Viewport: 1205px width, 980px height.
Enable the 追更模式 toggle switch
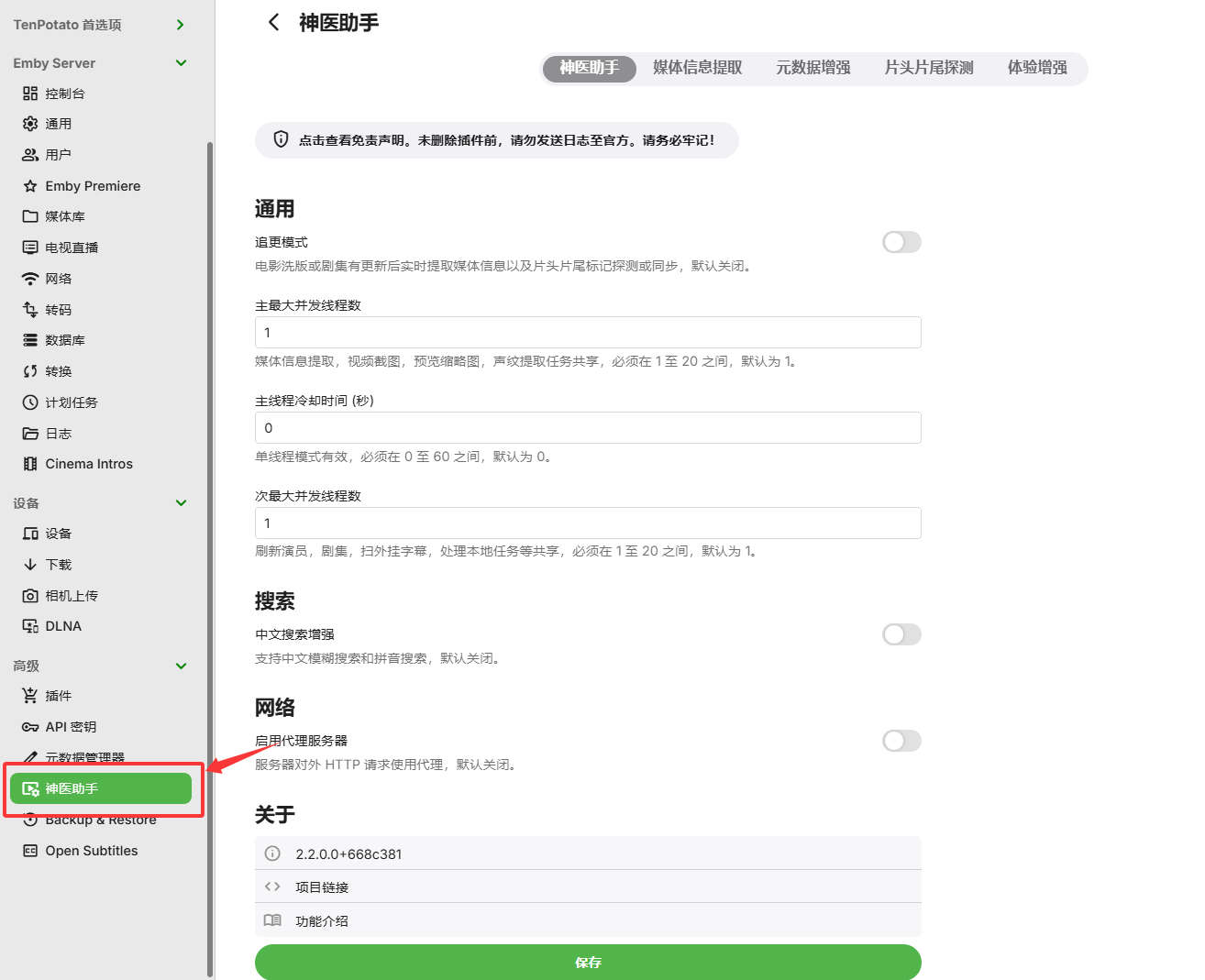tap(901, 242)
